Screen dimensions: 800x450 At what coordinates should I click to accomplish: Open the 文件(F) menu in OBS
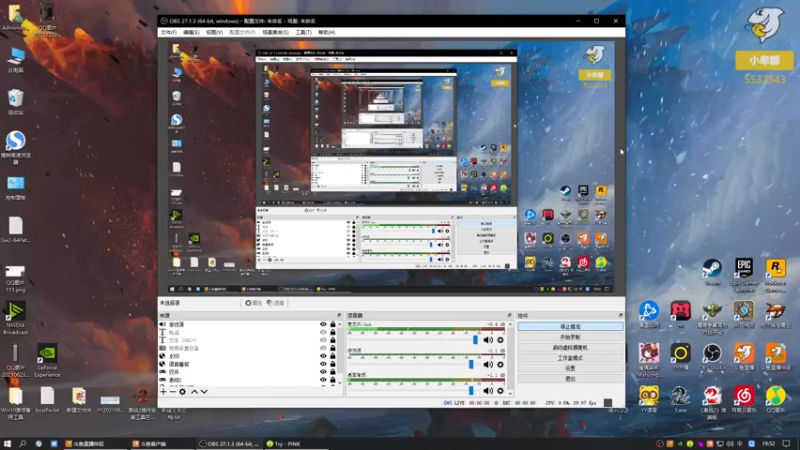168,32
